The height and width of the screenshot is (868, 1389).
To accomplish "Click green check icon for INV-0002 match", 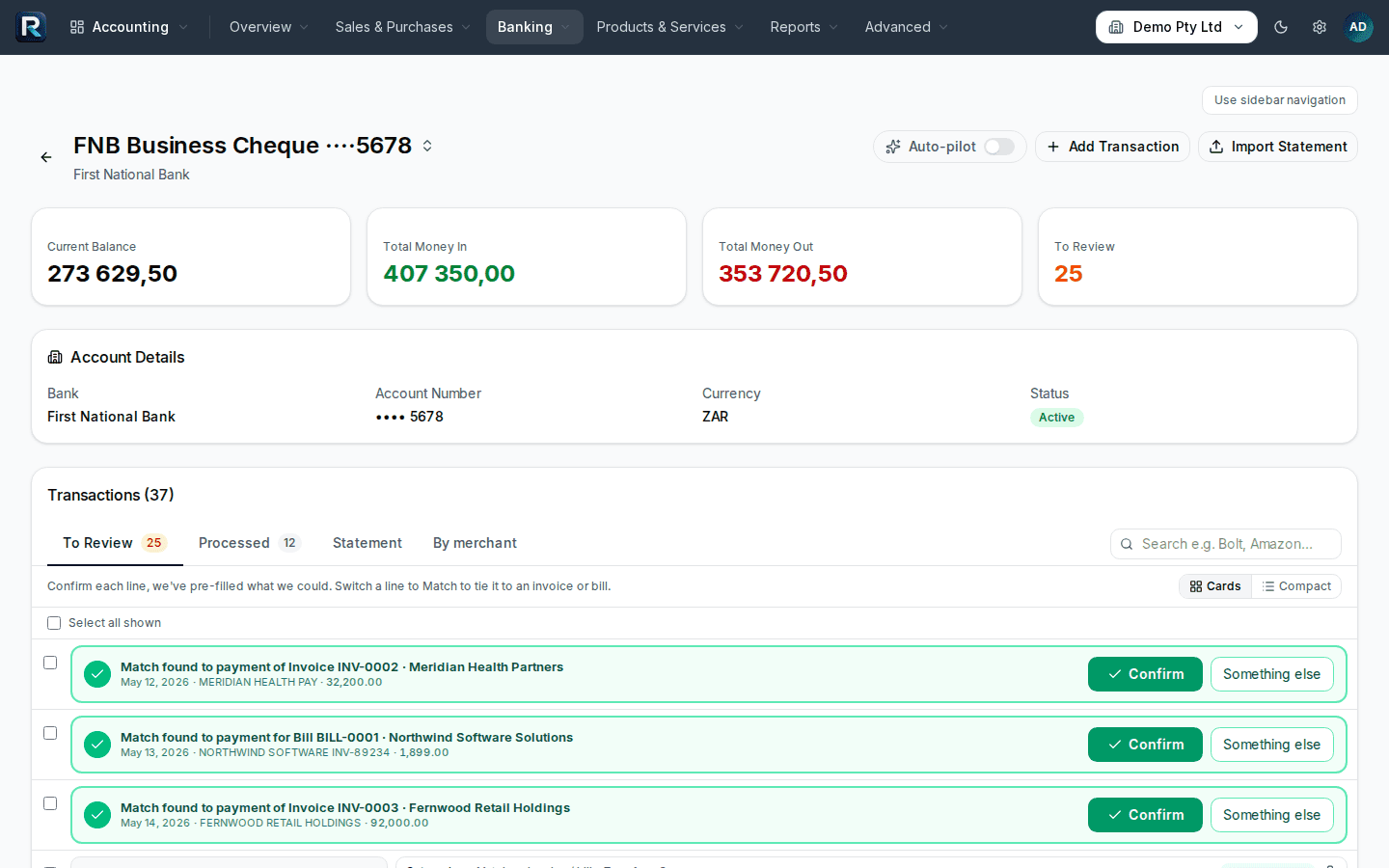I will [x=97, y=674].
